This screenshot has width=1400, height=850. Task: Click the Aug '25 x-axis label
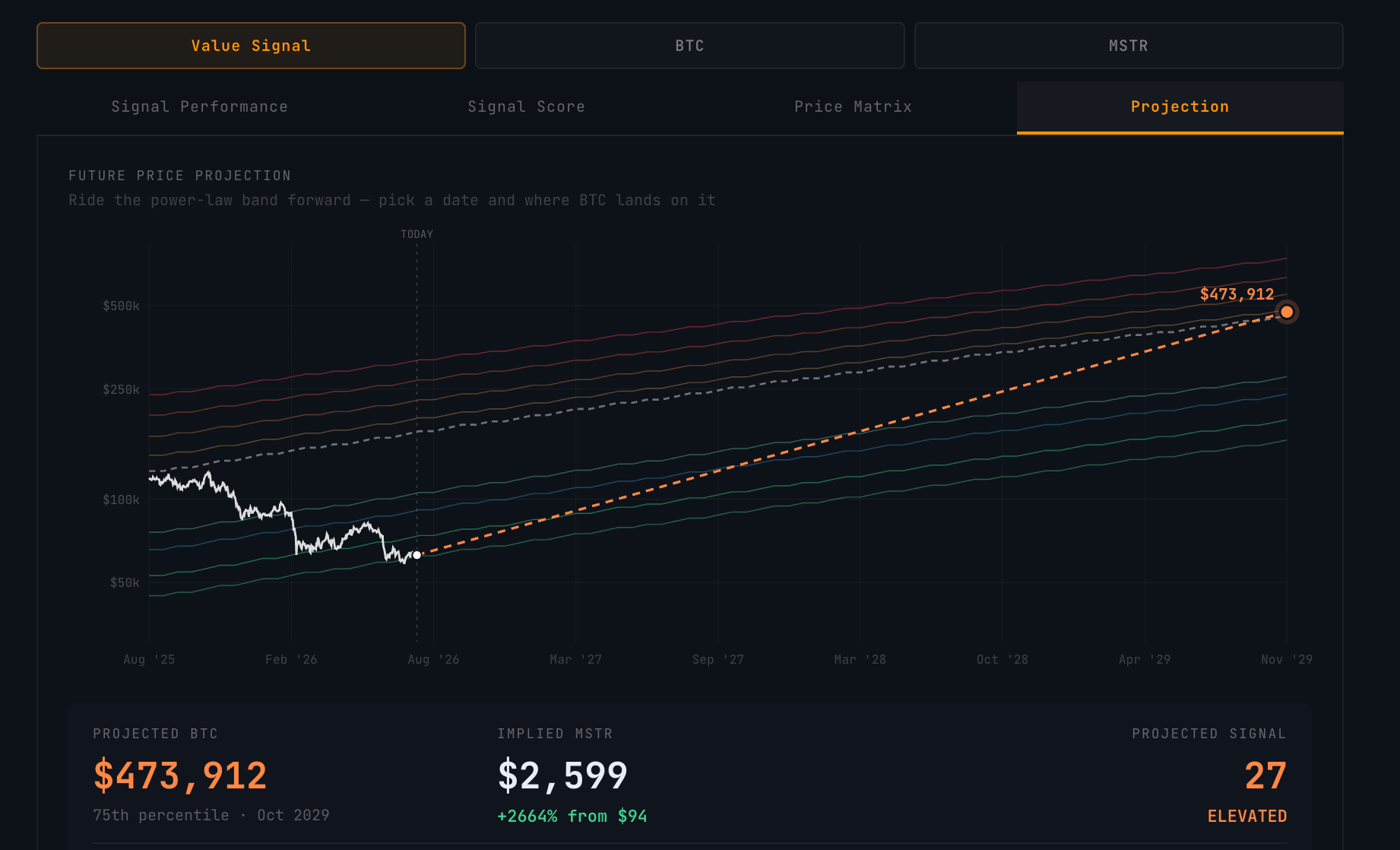(149, 659)
